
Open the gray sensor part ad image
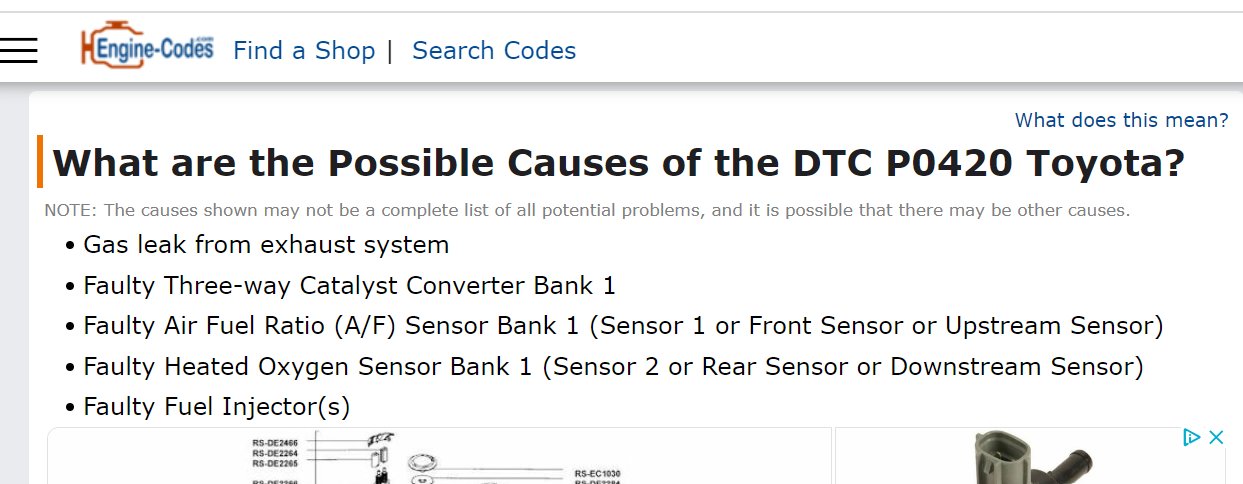[1030, 456]
